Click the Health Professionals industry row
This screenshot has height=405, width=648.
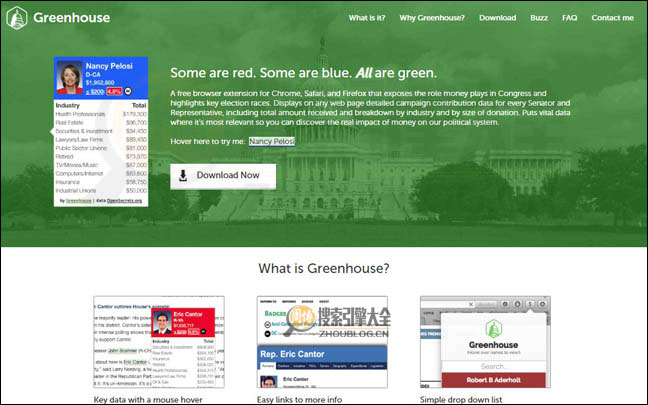(101, 114)
